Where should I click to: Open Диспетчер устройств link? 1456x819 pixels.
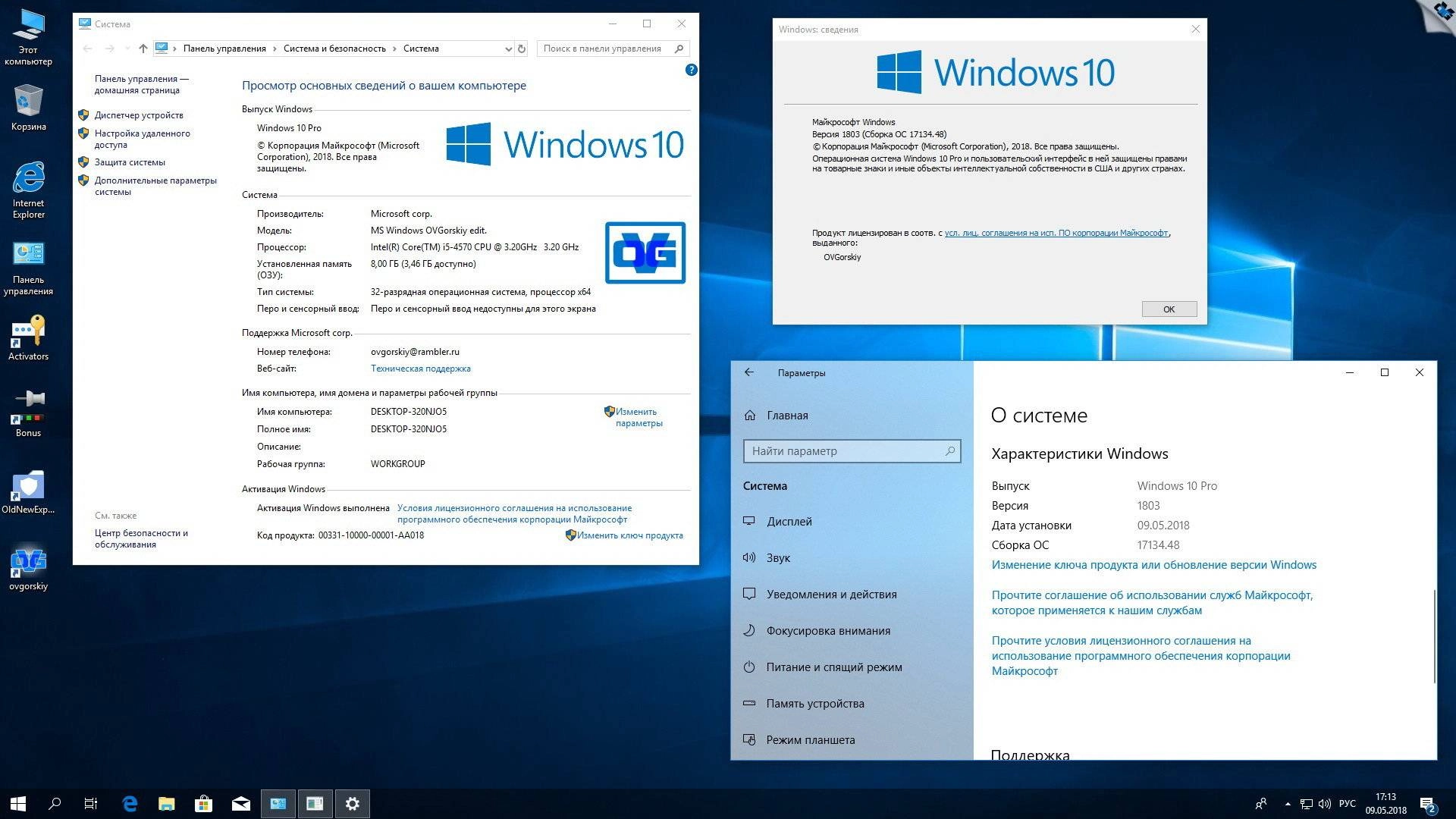tap(139, 115)
